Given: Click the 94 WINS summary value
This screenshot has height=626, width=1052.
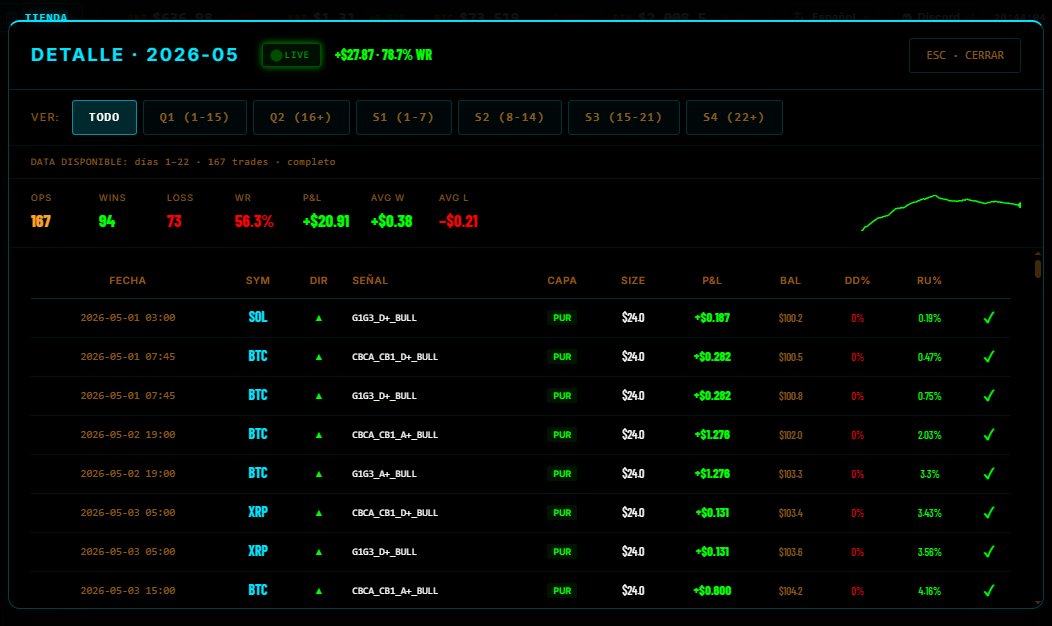Looking at the screenshot, I should (x=107, y=221).
